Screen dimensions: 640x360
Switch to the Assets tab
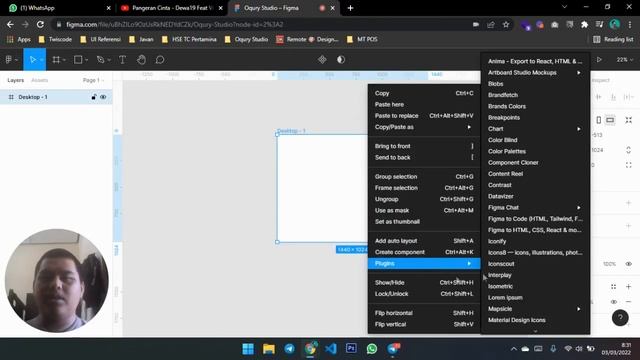tap(40, 80)
